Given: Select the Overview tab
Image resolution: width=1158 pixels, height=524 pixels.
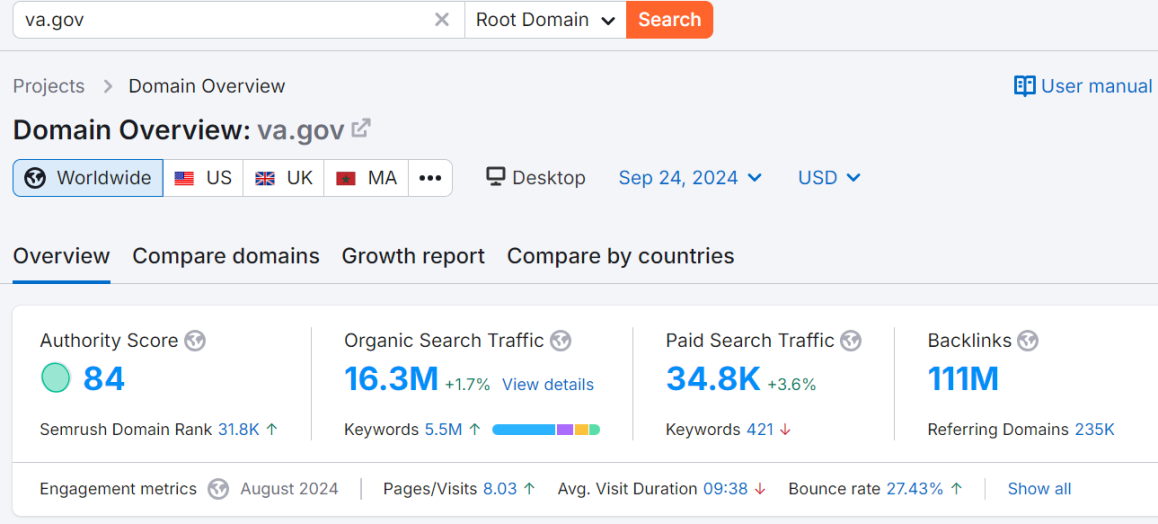Looking at the screenshot, I should [61, 256].
